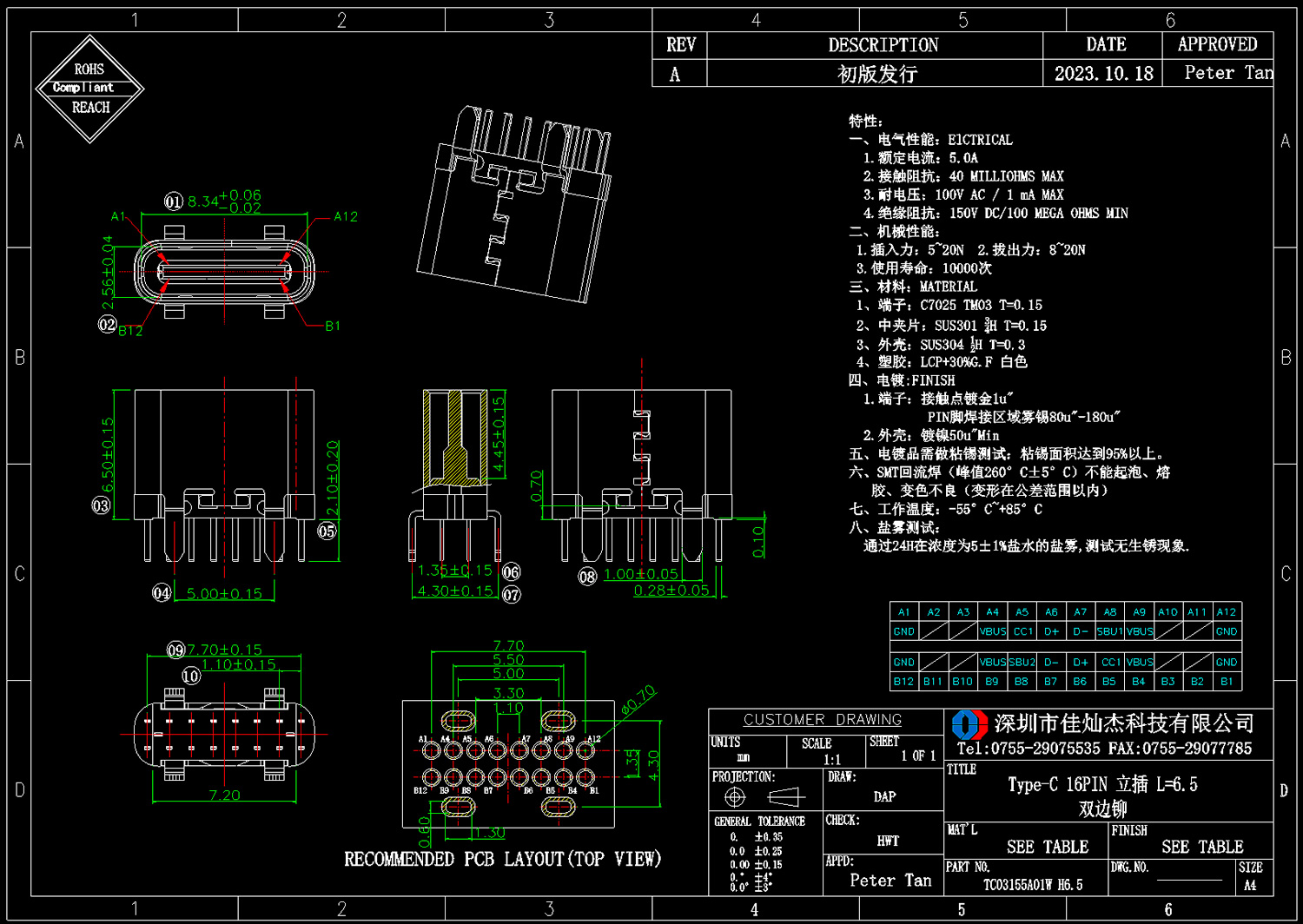Click the 3D isometric connector view
This screenshot has width=1303, height=924.
tap(513, 206)
